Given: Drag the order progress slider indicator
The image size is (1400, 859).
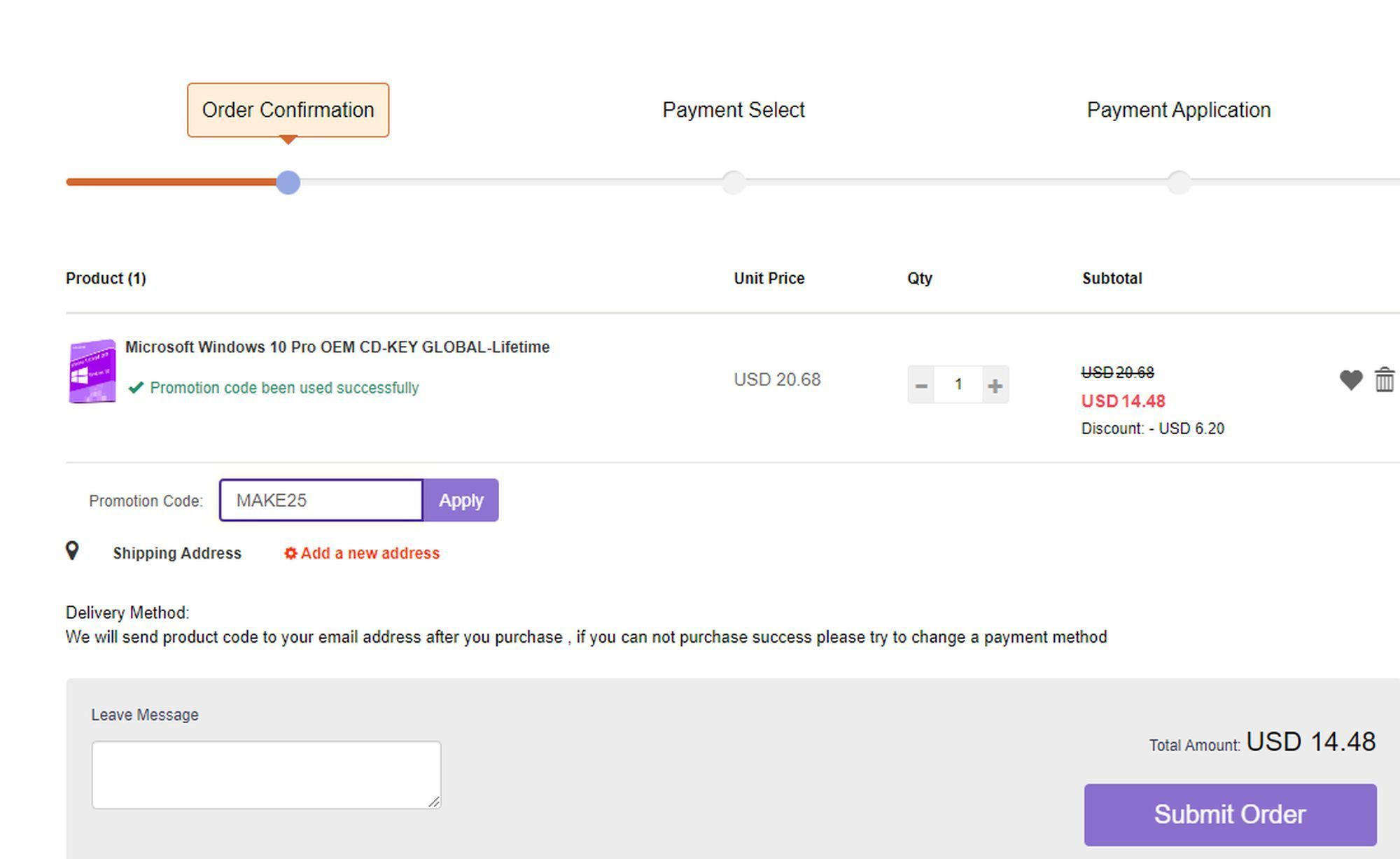Looking at the screenshot, I should 287,181.
